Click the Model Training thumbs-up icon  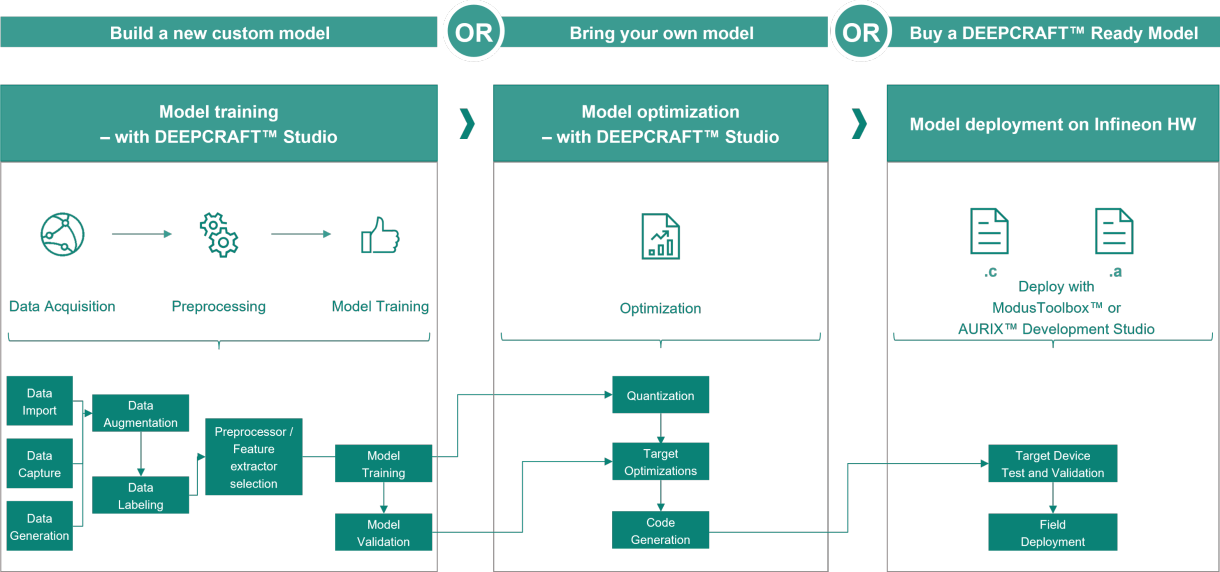point(379,236)
